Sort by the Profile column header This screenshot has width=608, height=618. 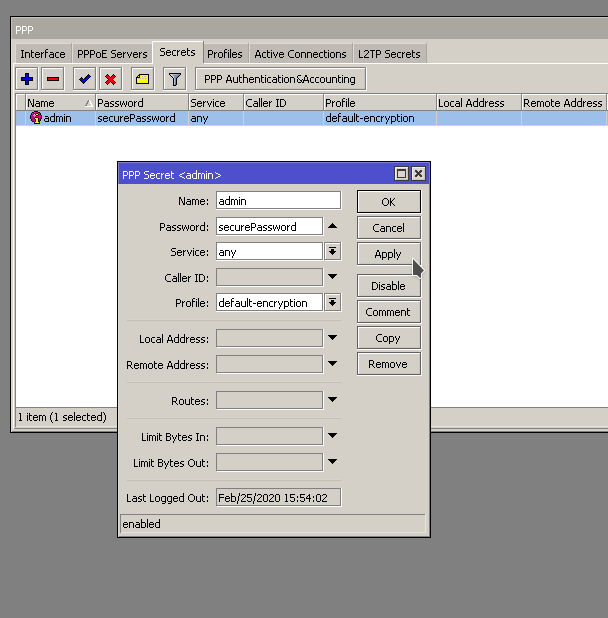point(378,103)
